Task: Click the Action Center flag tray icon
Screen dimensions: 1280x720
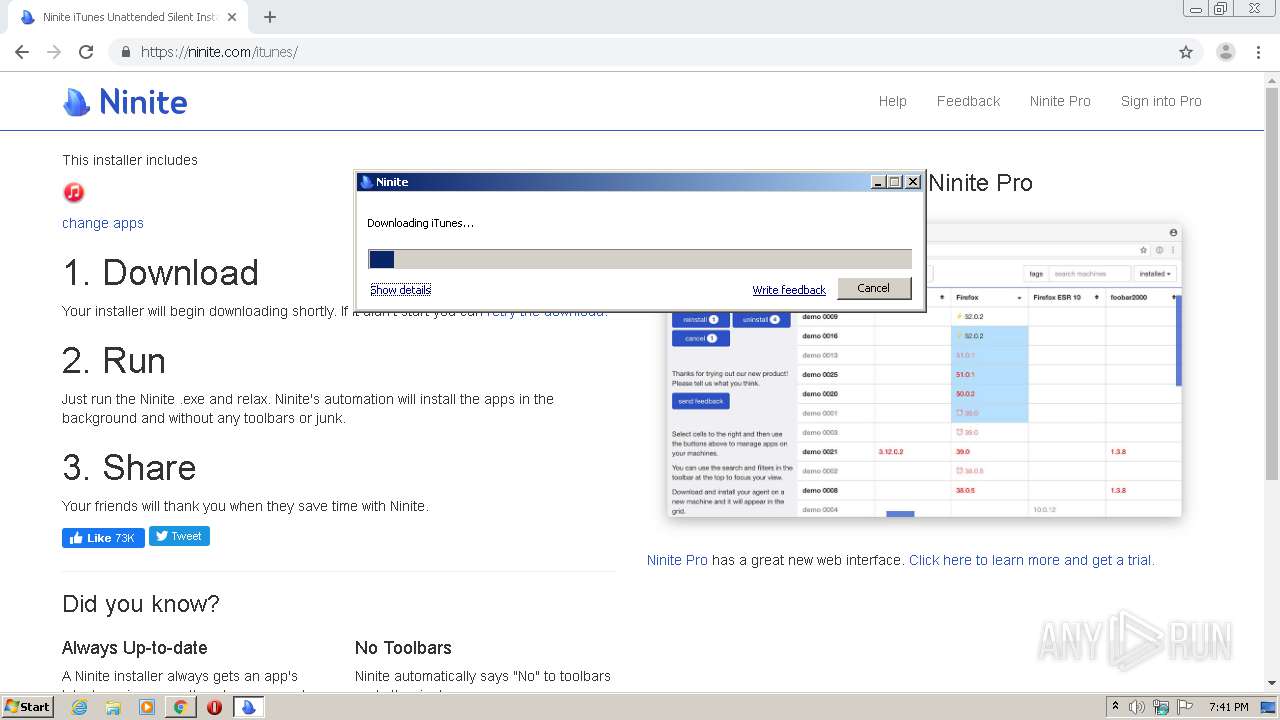Action: pyautogui.click(x=1185, y=707)
